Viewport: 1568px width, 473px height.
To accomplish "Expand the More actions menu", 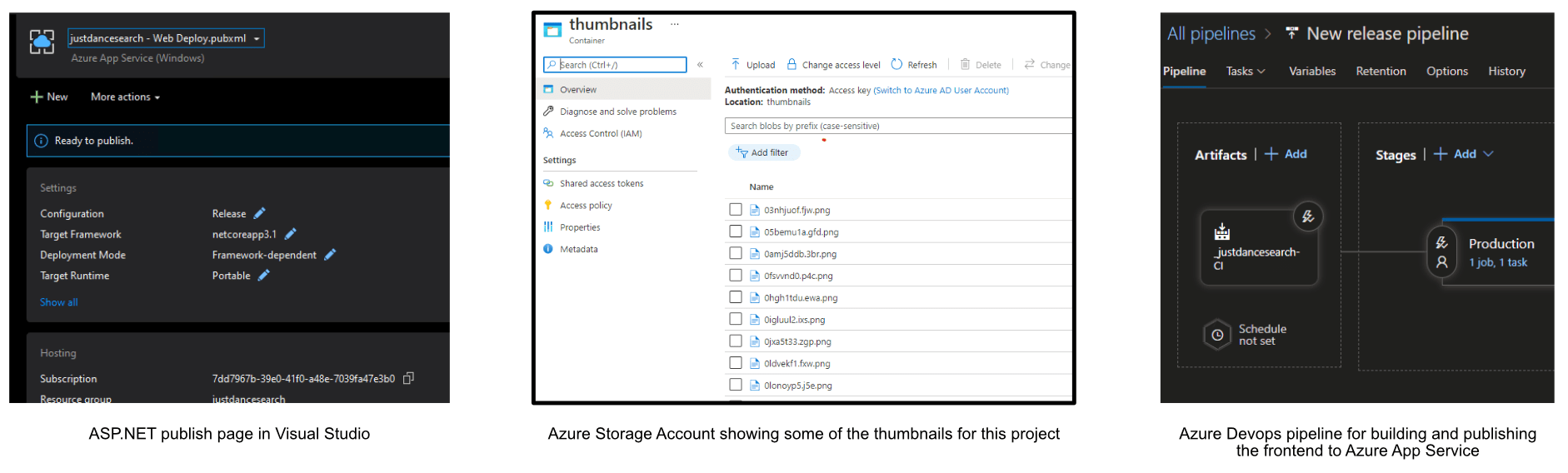I will pos(125,97).
